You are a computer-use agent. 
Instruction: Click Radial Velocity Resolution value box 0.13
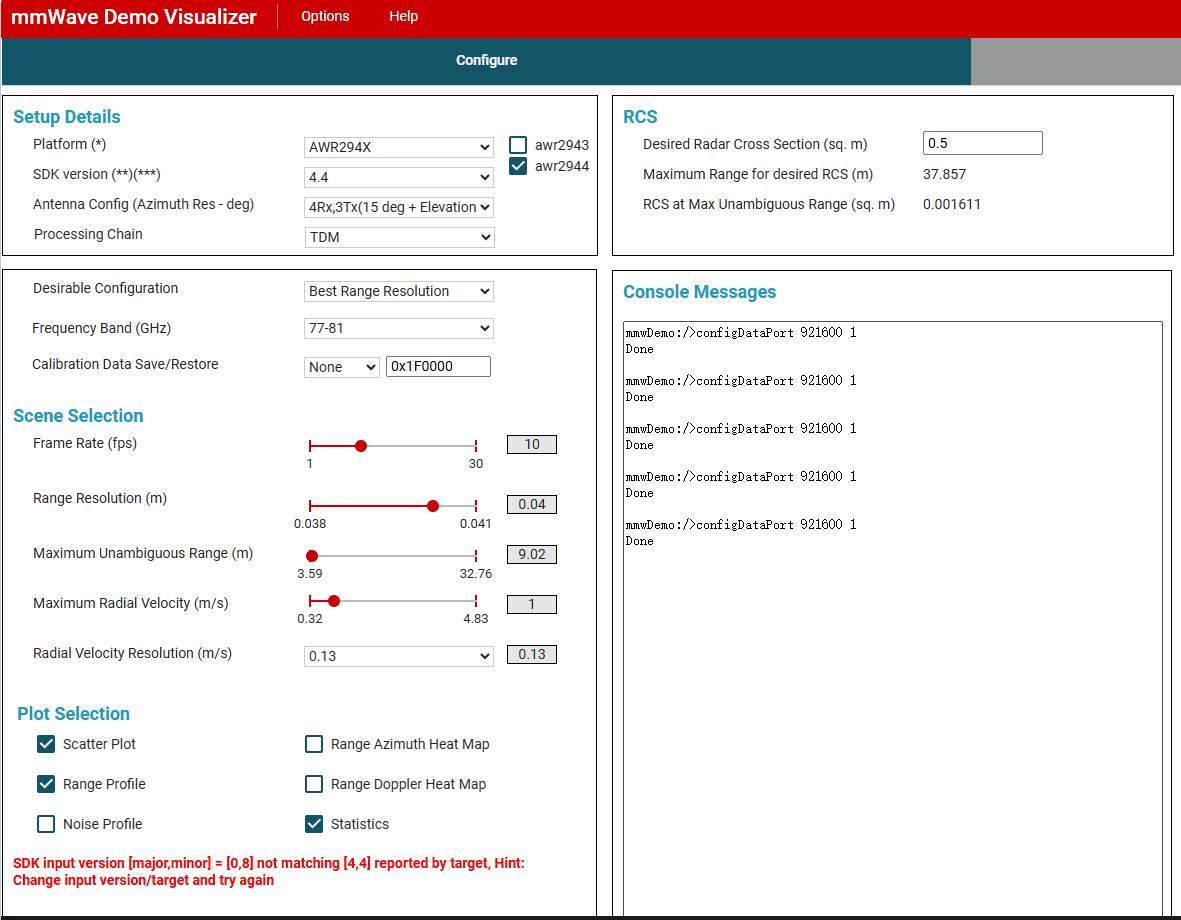pyautogui.click(x=532, y=655)
